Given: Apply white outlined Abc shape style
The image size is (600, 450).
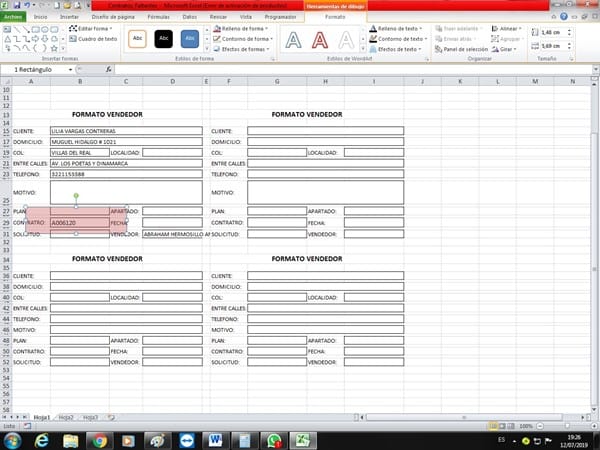Looking at the screenshot, I should click(137, 39).
